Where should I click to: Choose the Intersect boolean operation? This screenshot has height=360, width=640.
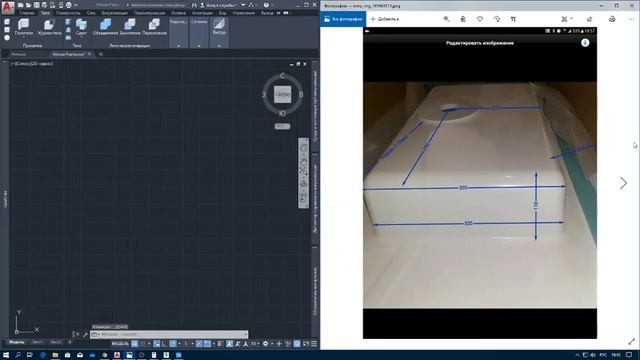[154, 27]
